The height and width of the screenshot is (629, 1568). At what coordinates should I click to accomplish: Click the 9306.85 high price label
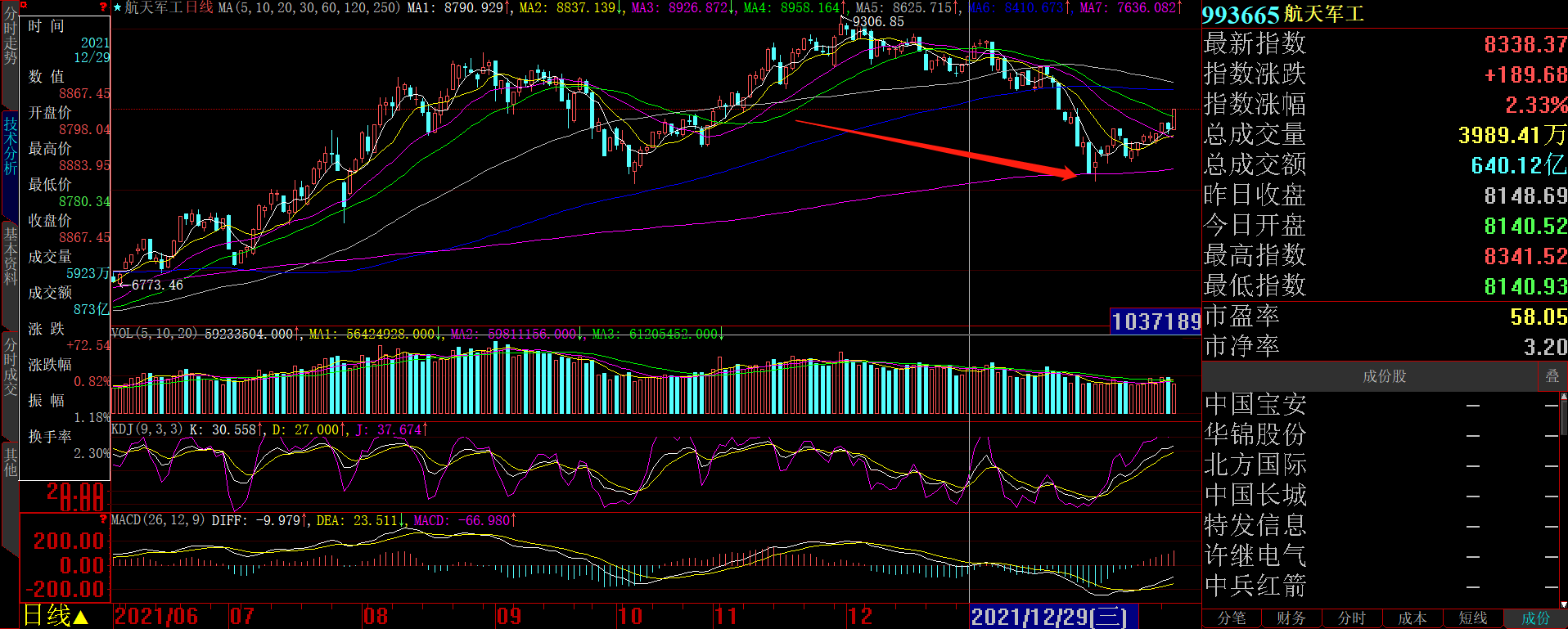(878, 22)
